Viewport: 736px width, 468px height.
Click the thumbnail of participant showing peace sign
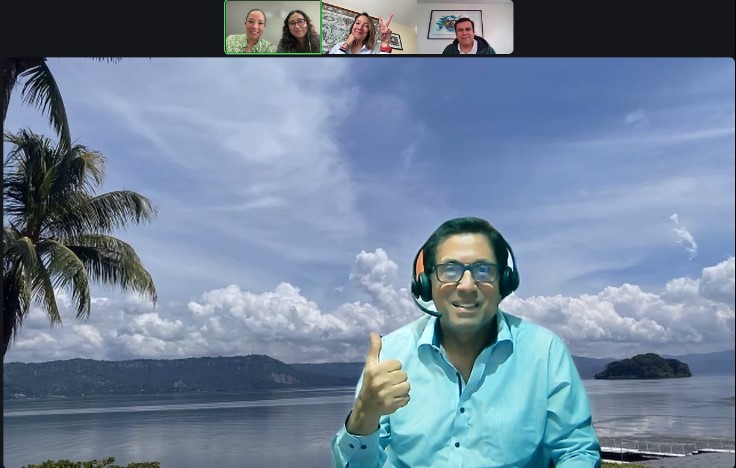[x=368, y=27]
